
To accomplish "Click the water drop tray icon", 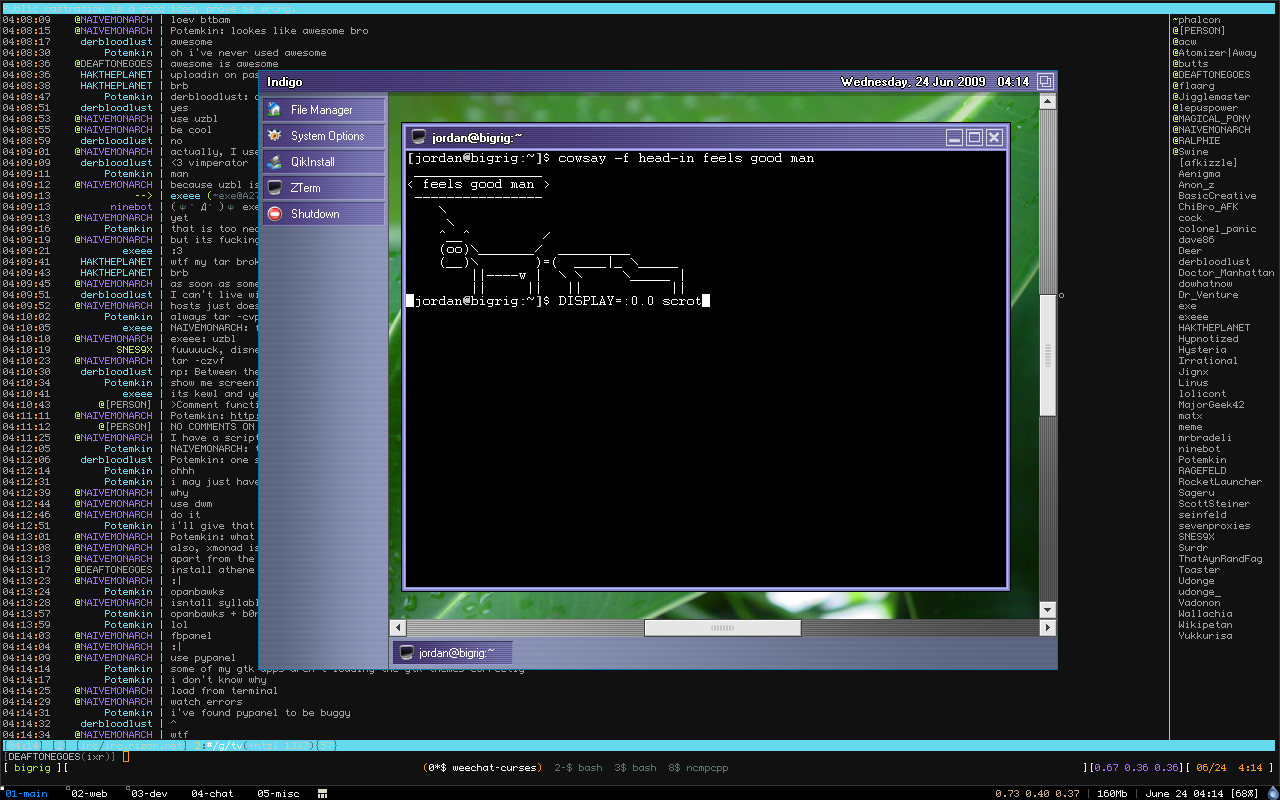I will [1272, 793].
